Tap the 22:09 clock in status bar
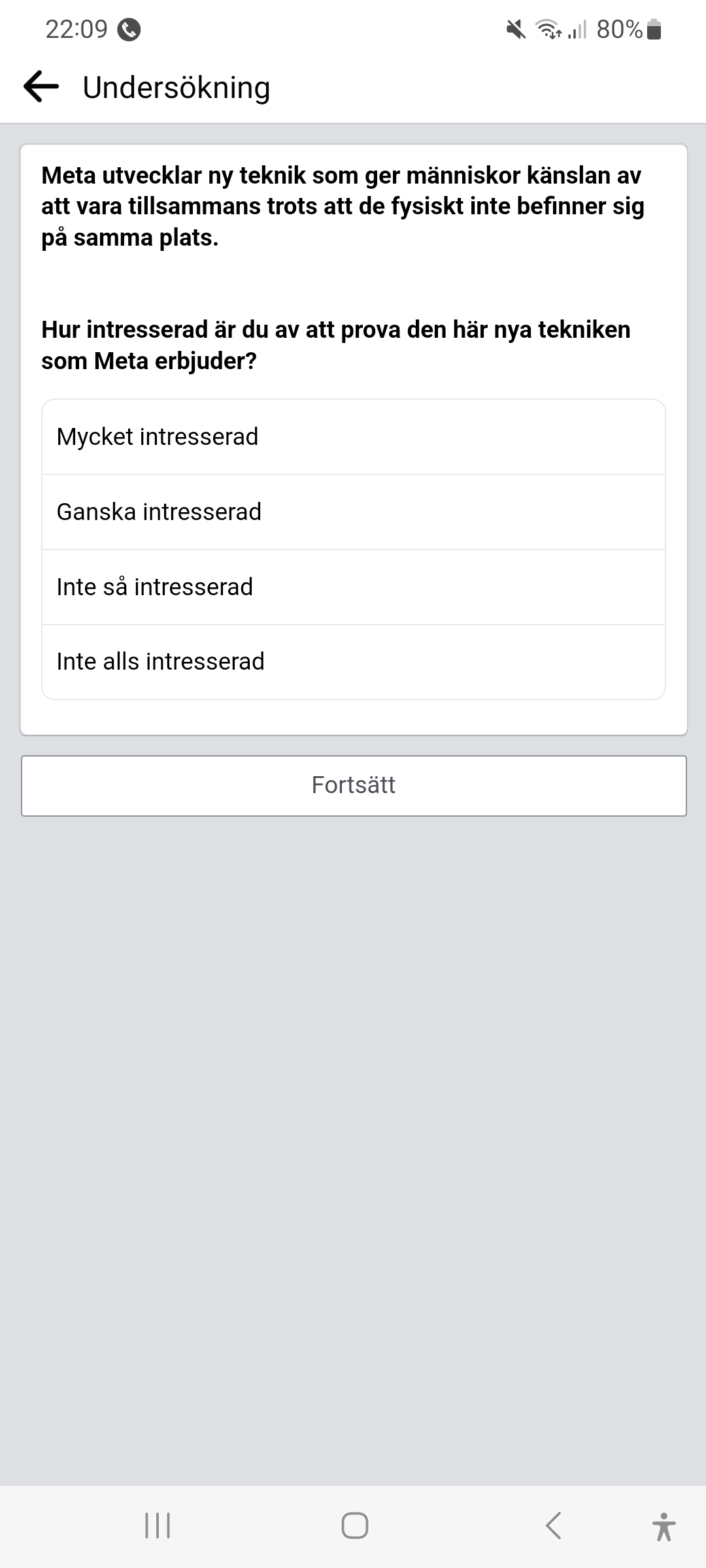Screen dimensions: 706x1568 (76, 29)
